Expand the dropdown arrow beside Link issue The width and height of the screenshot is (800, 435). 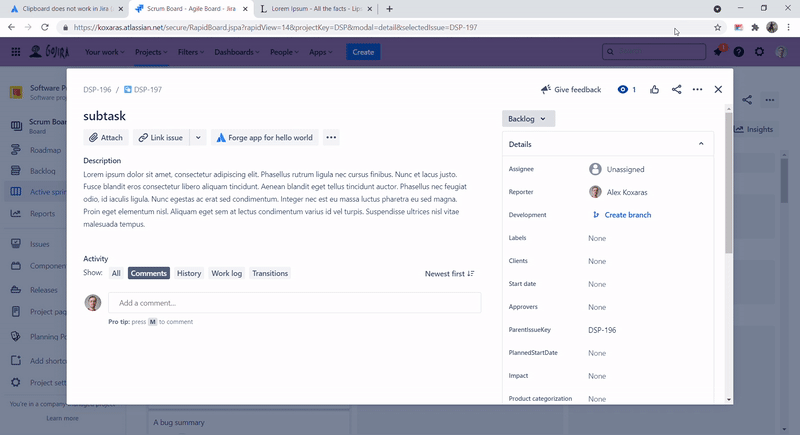click(x=198, y=138)
